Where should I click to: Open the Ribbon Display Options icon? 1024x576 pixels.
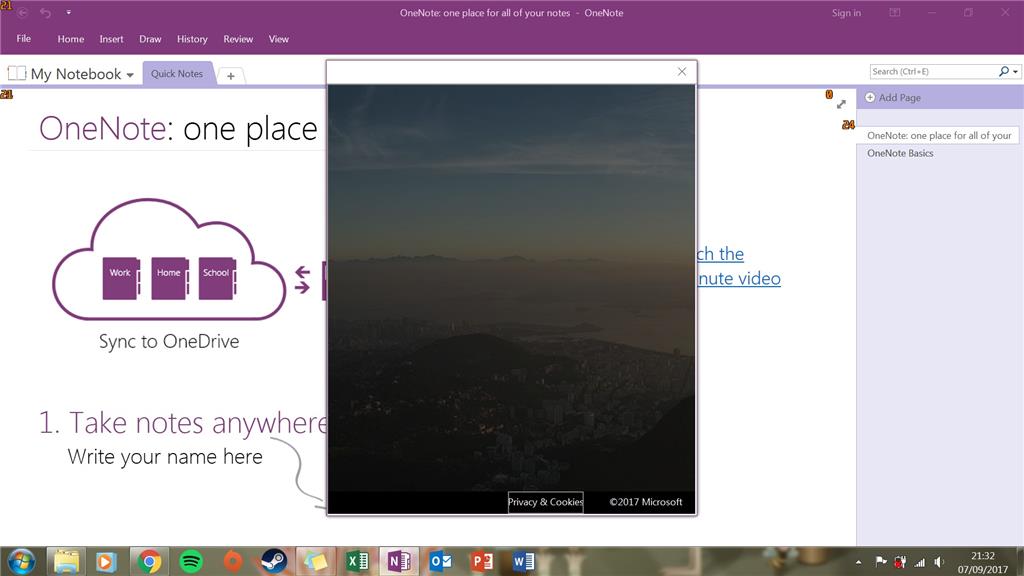(895, 12)
